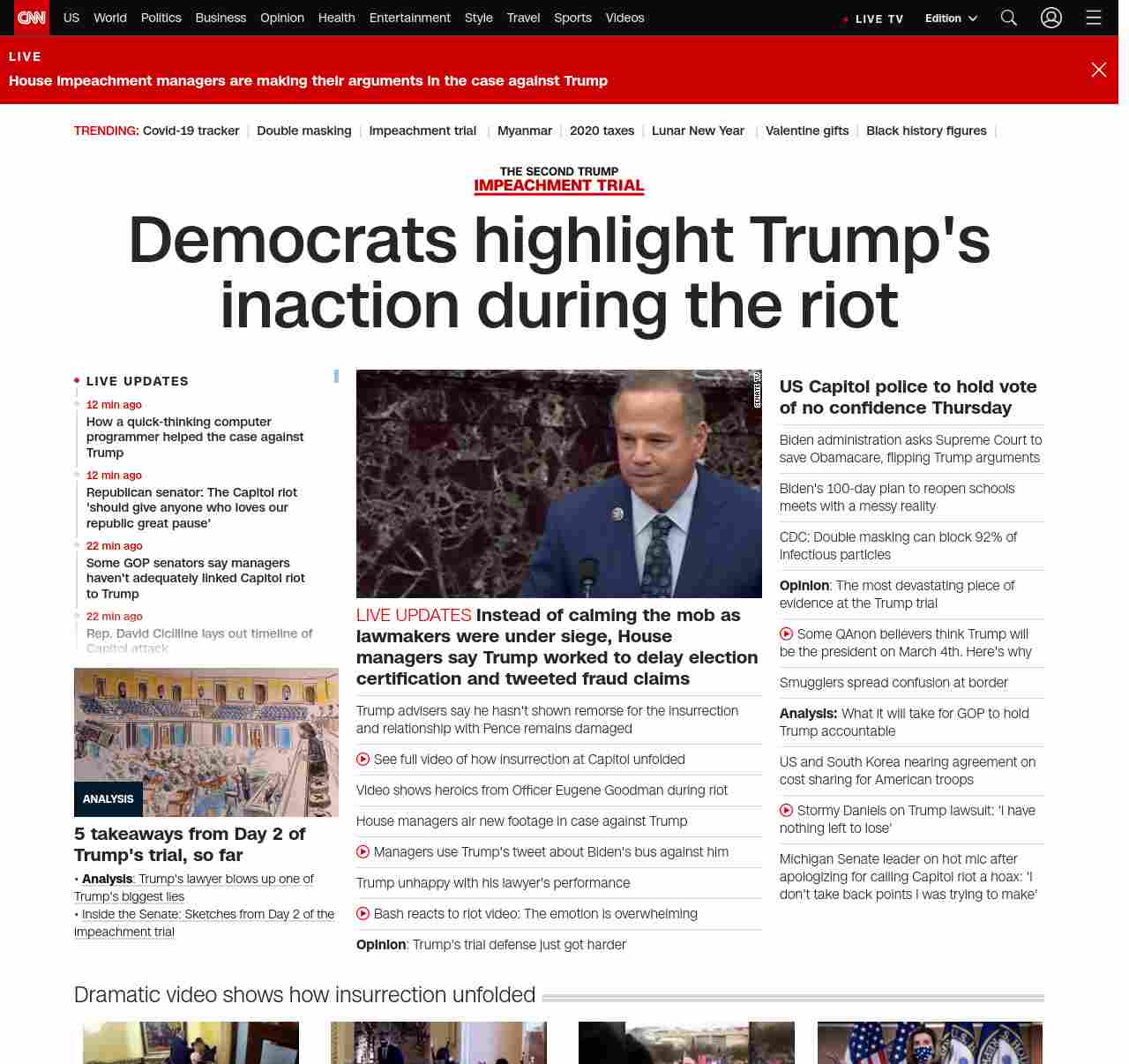
Task: Play icon beside Bash reacts to riot video
Action: click(363, 913)
